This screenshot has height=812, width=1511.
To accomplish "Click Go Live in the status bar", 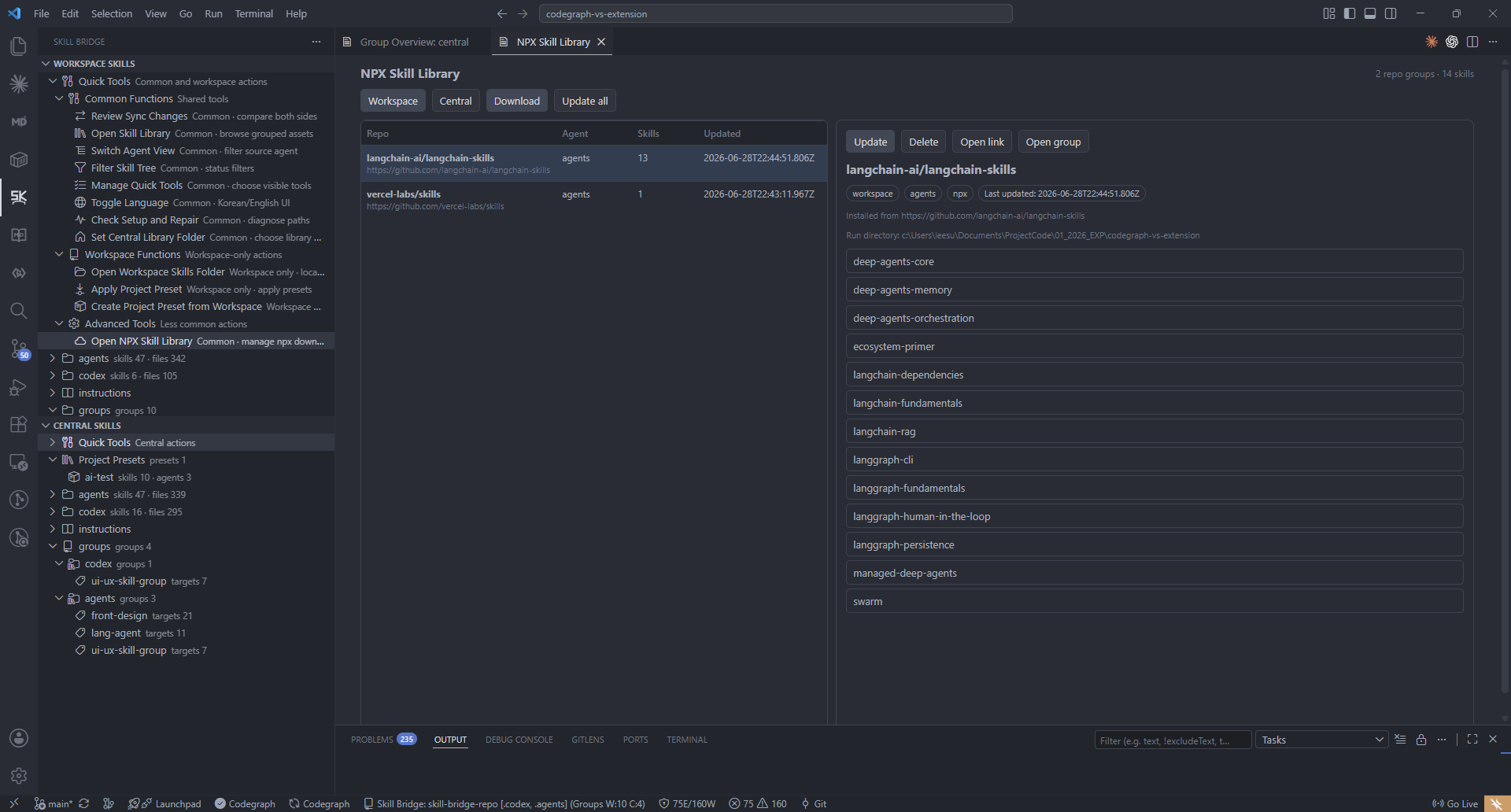I will click(x=1455, y=803).
